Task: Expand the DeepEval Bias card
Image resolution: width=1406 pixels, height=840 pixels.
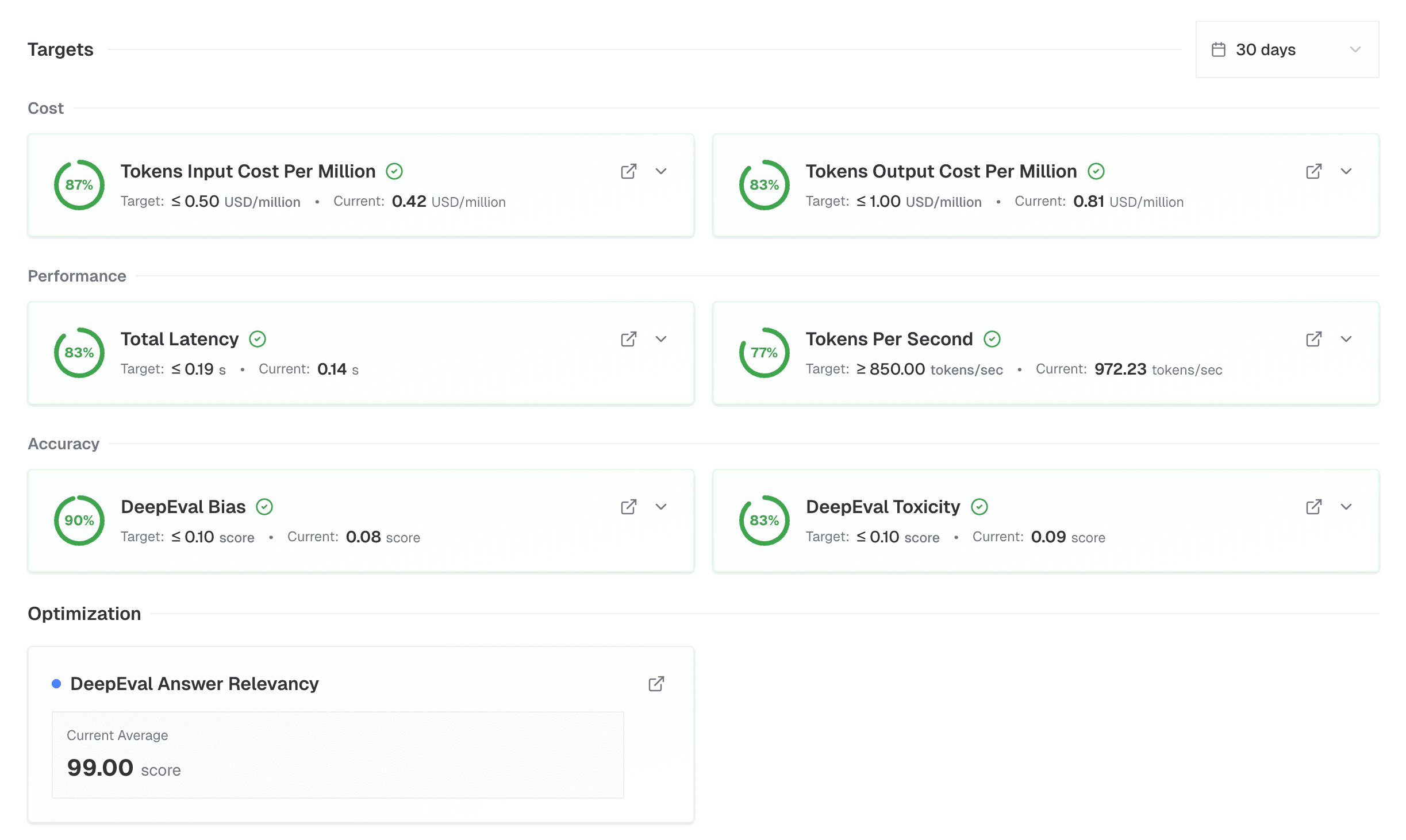Action: [661, 507]
